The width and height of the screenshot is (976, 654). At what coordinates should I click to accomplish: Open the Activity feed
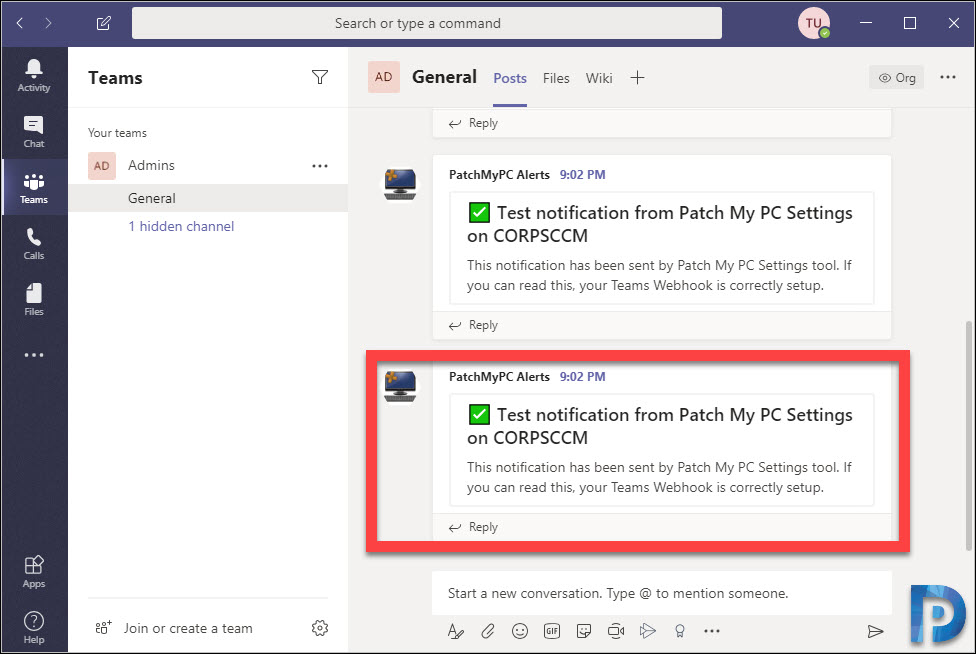(34, 75)
